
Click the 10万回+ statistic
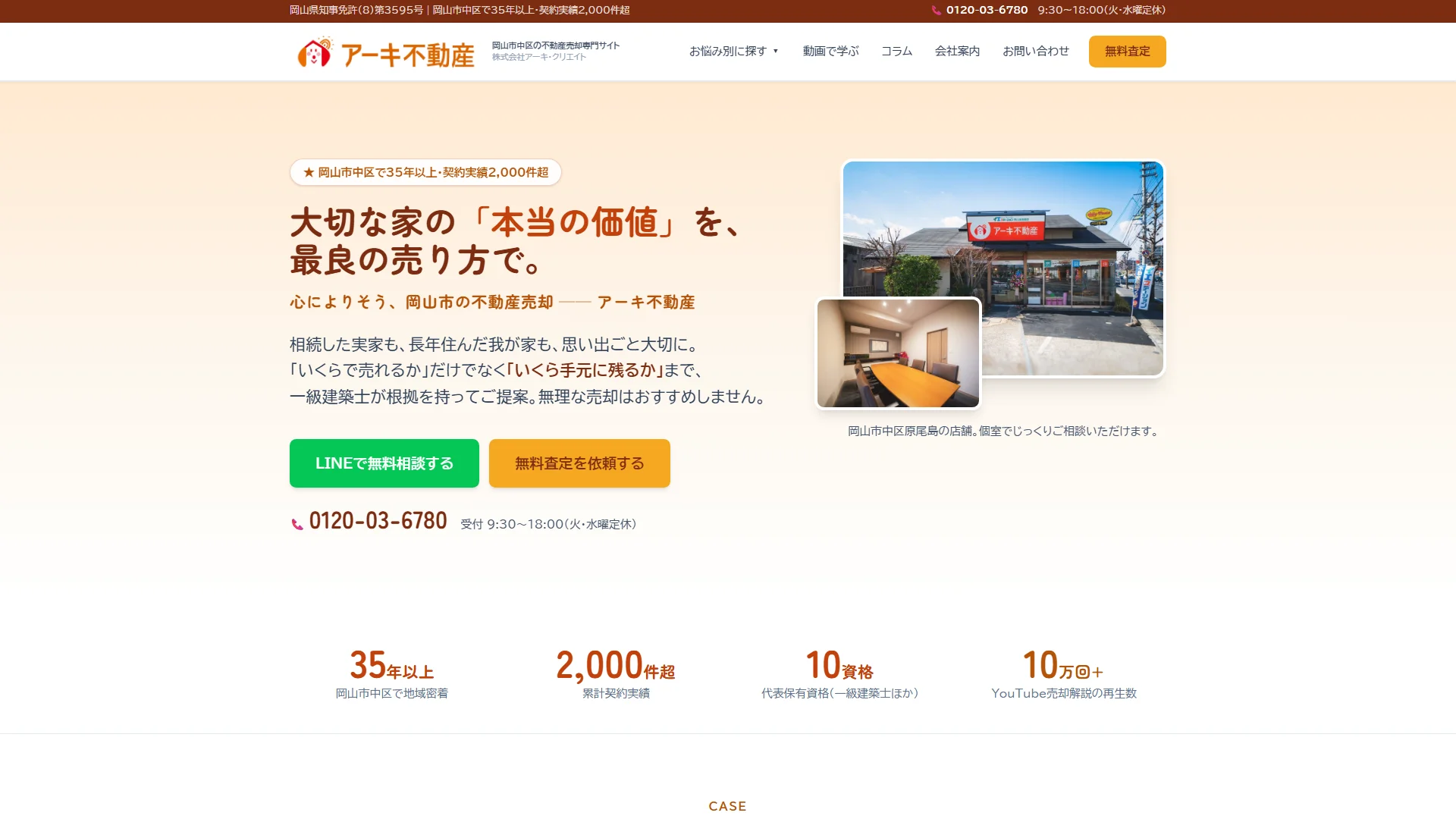coord(1063,665)
